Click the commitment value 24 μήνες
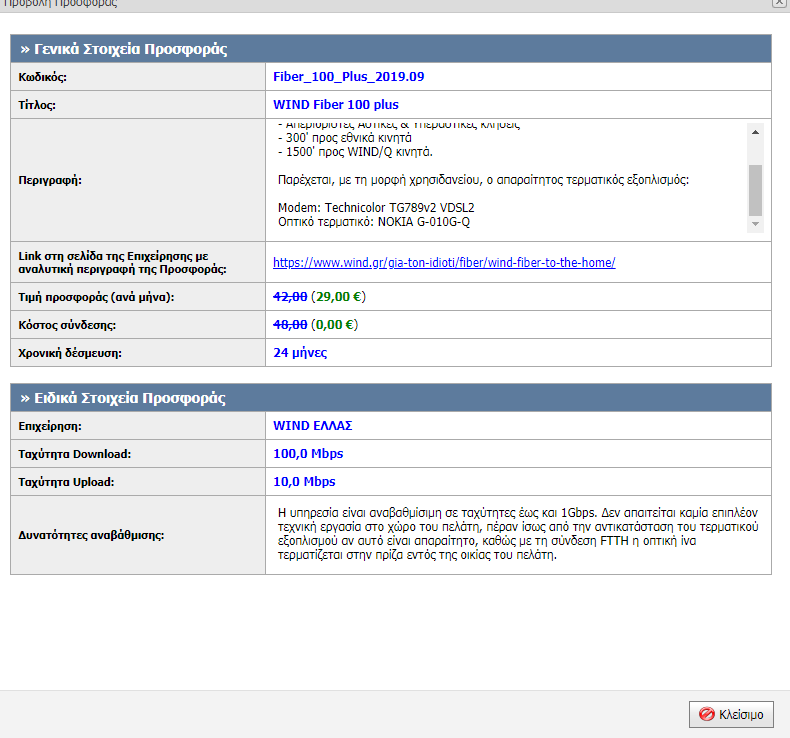The image size is (790, 738). pos(300,353)
